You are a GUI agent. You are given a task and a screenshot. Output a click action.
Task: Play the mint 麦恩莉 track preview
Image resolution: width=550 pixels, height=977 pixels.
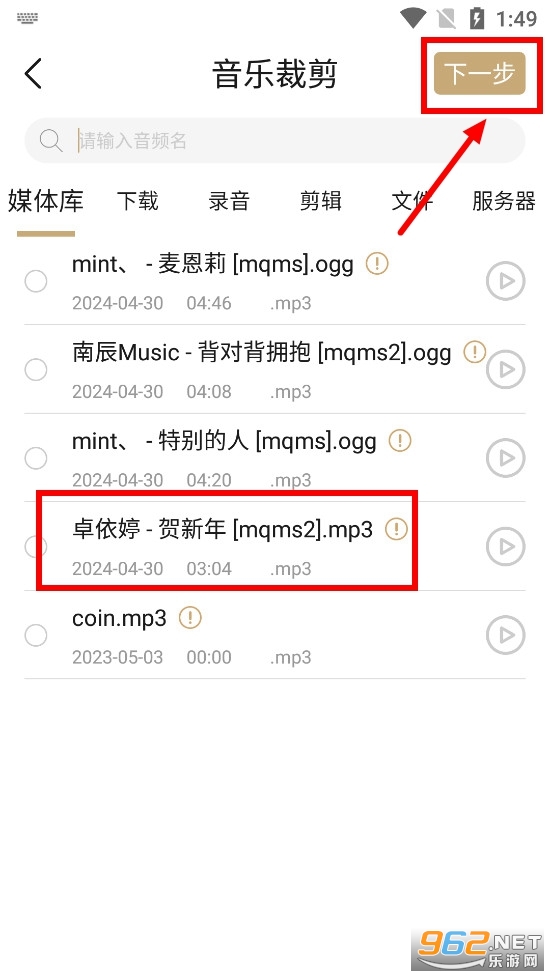point(505,281)
